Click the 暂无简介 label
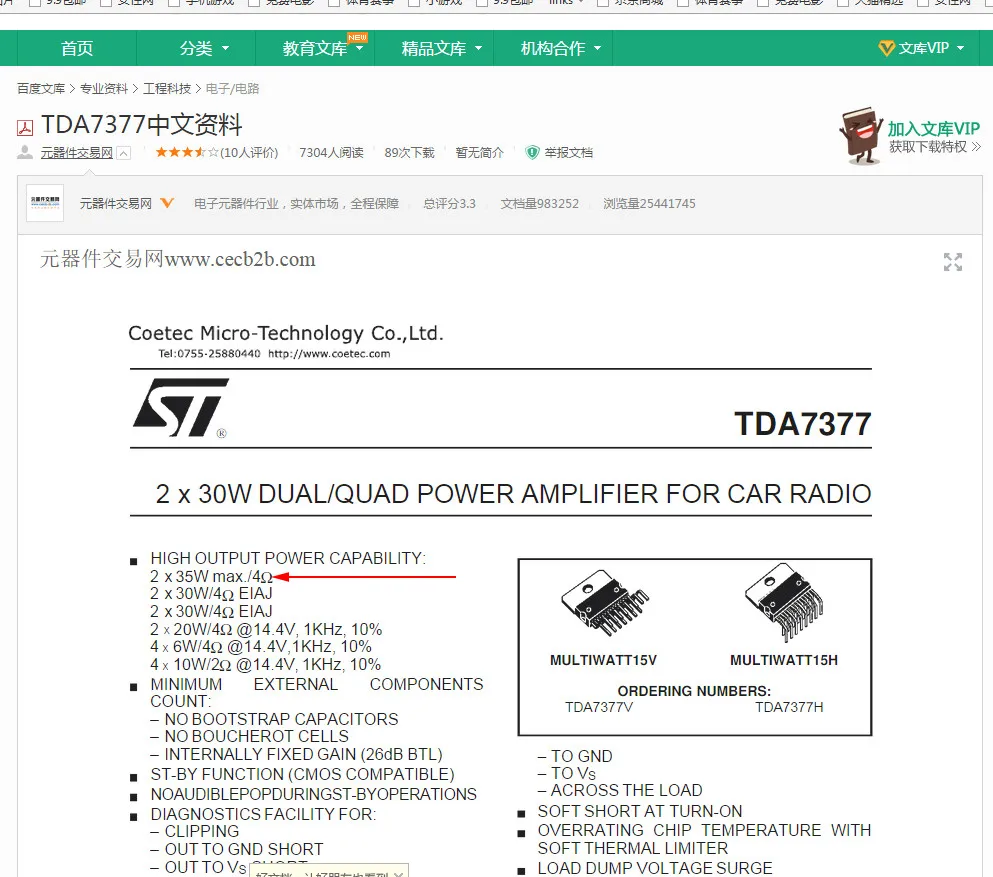The image size is (993, 877). [479, 153]
